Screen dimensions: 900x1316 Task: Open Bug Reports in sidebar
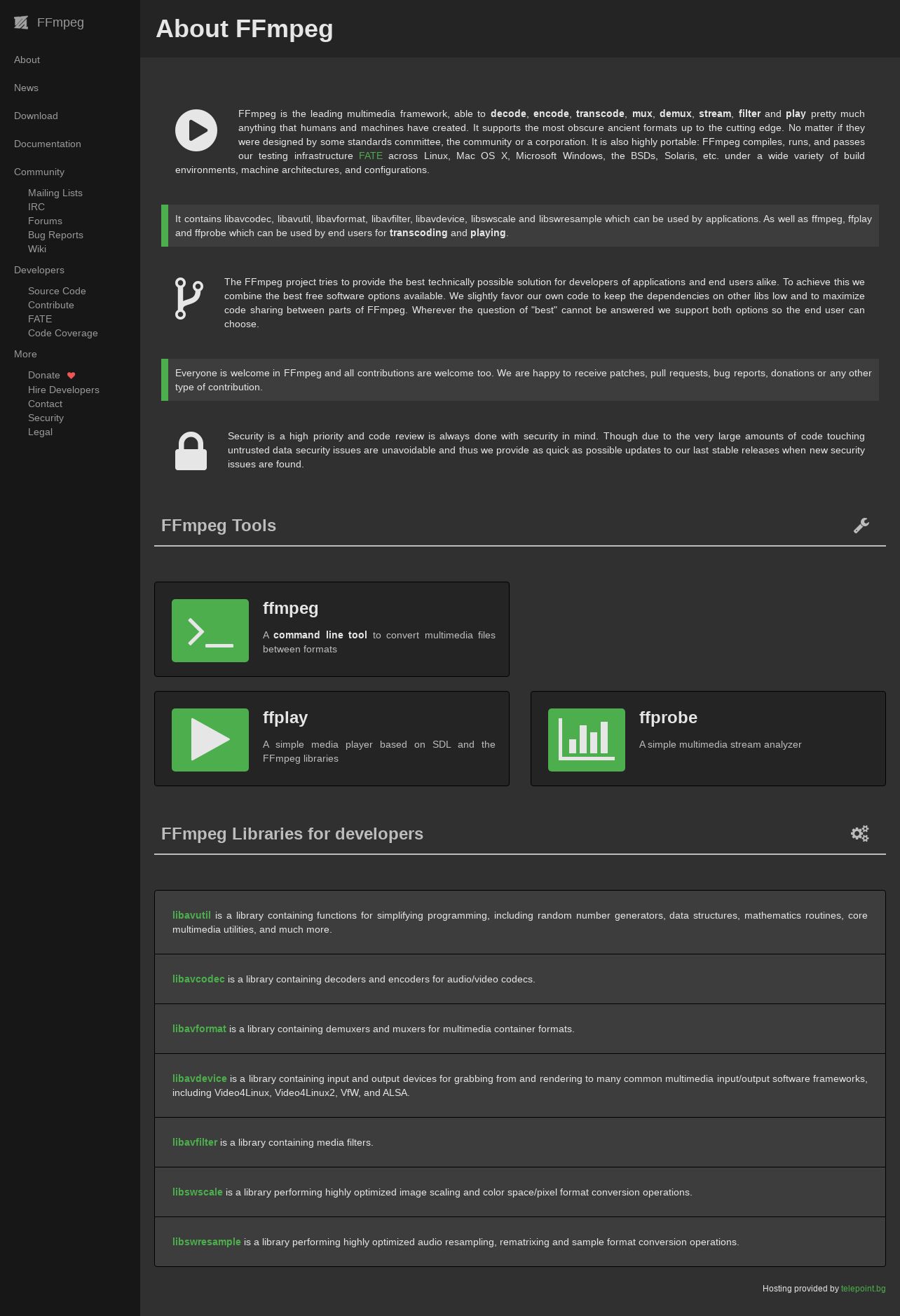click(x=55, y=235)
